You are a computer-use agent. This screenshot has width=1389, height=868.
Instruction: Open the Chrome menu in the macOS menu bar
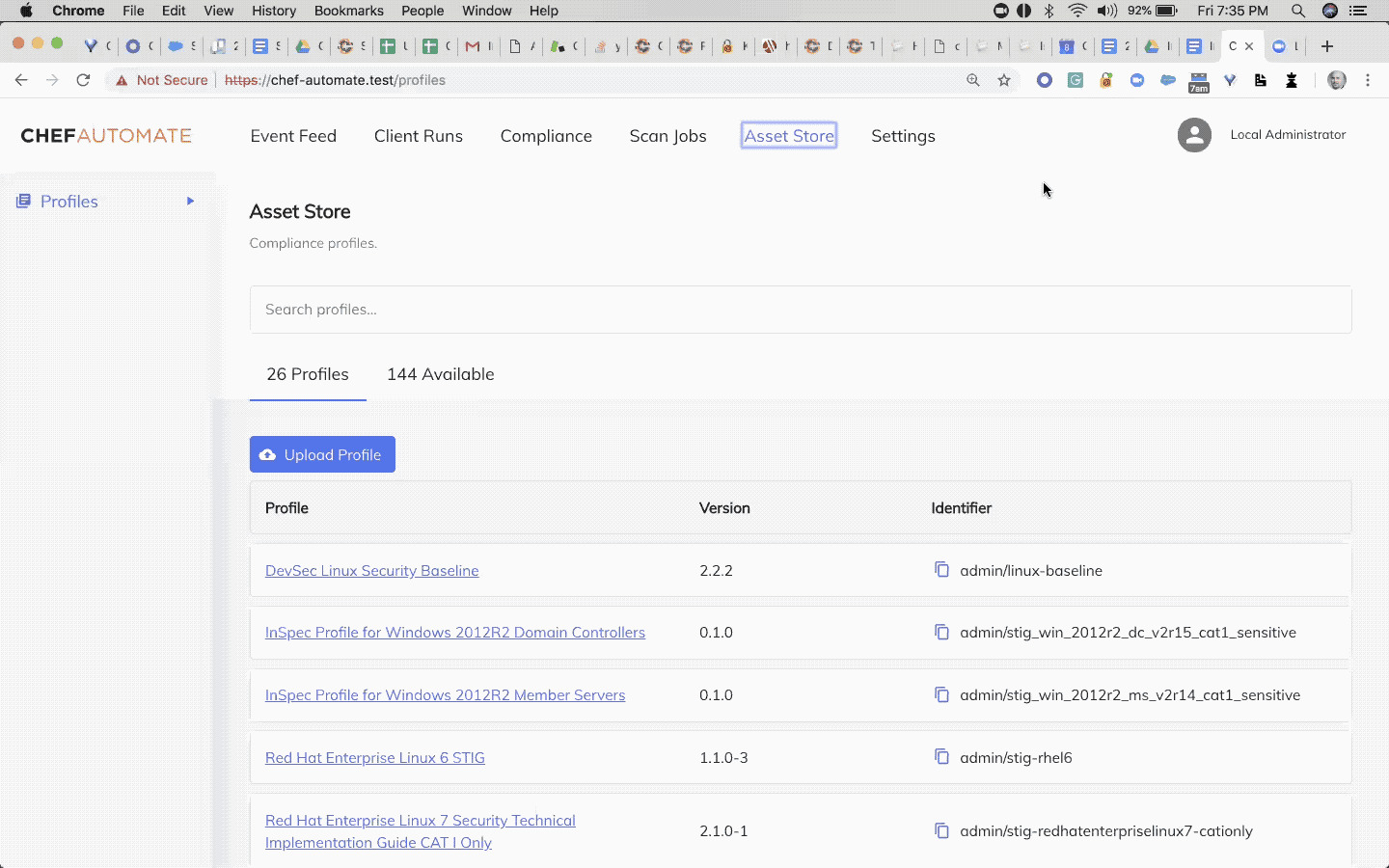[x=78, y=11]
